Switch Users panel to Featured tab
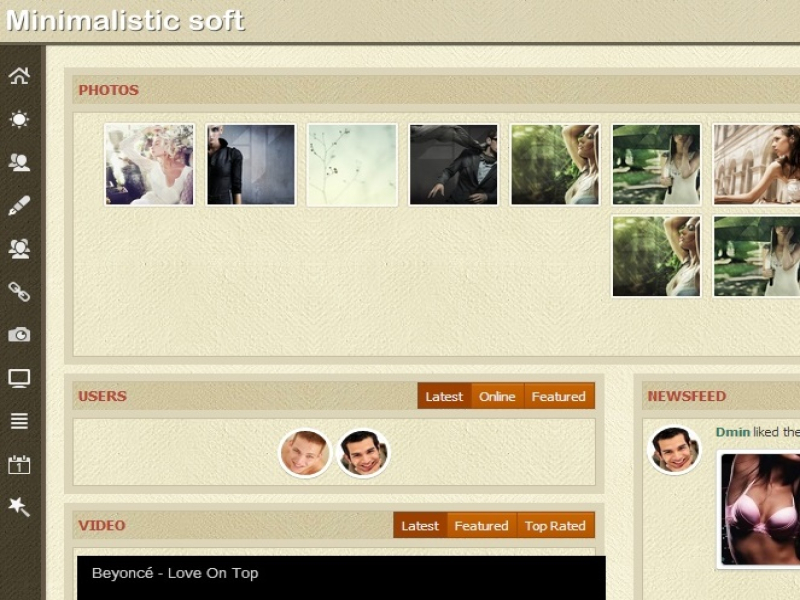 click(558, 397)
